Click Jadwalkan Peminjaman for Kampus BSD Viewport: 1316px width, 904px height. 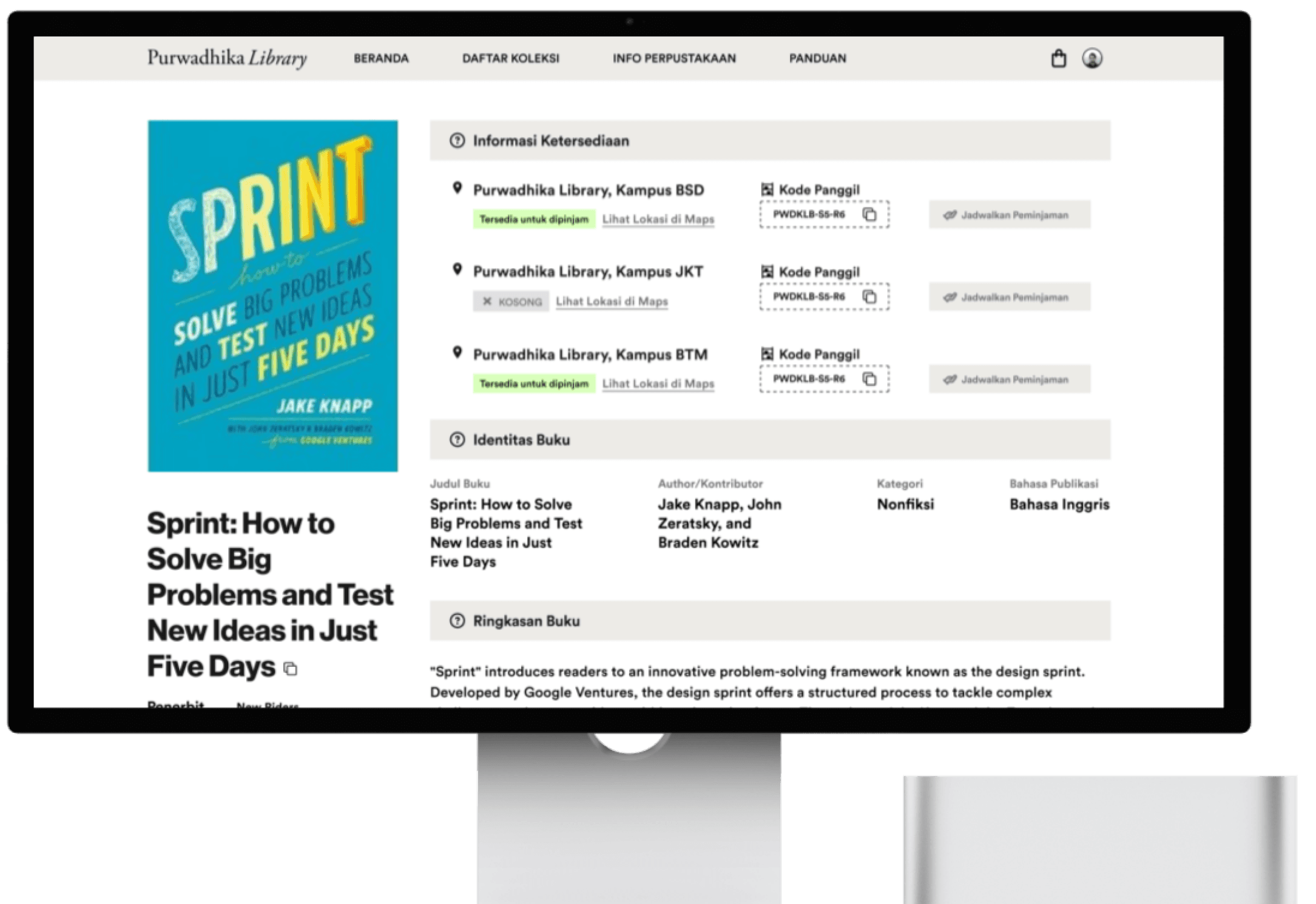coord(1010,215)
